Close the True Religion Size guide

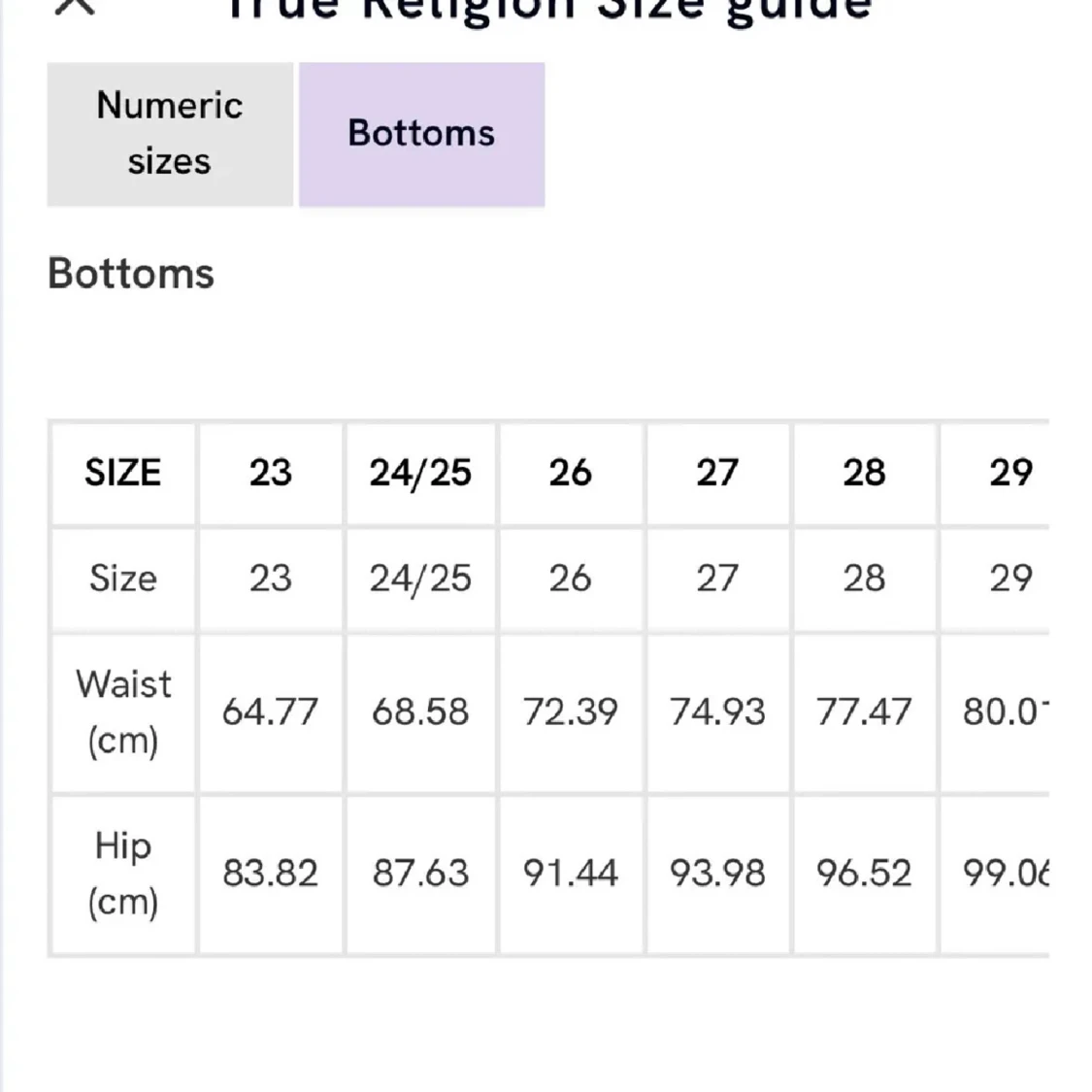pos(76,8)
